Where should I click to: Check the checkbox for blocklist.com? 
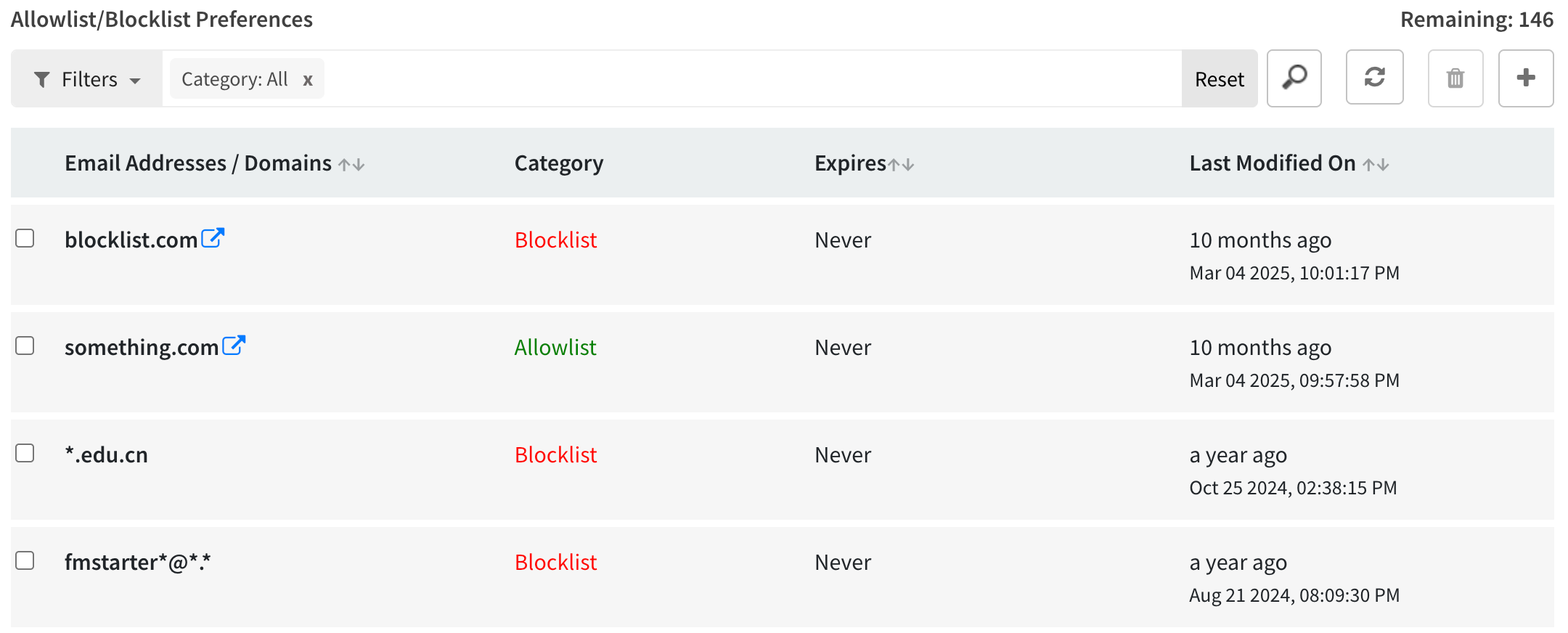pyautogui.click(x=25, y=237)
